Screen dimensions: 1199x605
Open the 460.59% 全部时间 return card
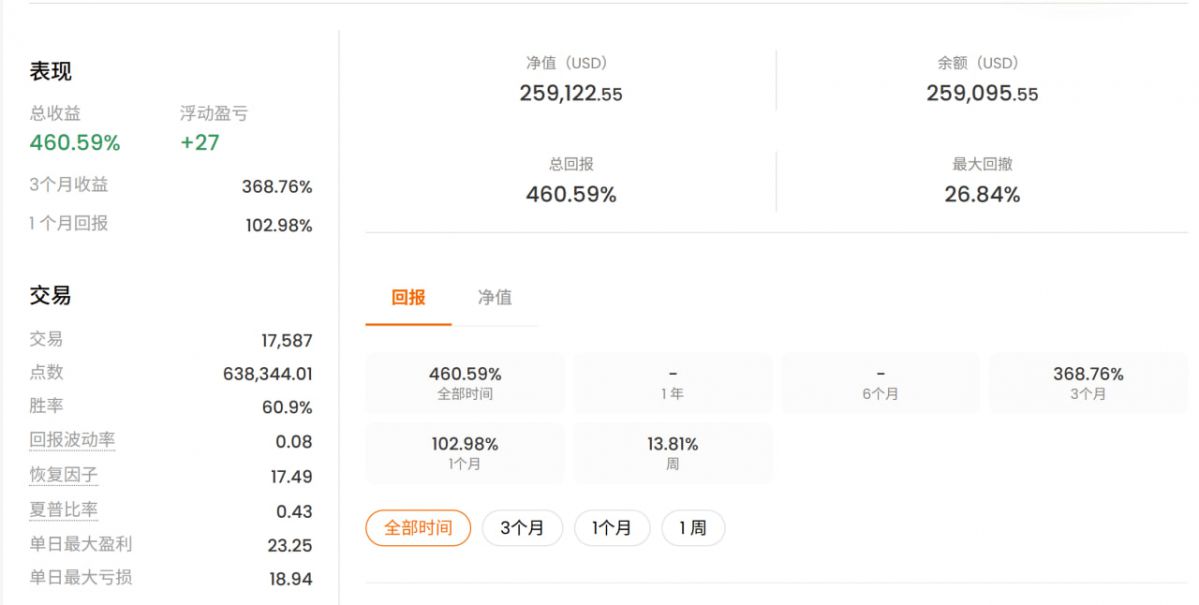tap(465, 382)
